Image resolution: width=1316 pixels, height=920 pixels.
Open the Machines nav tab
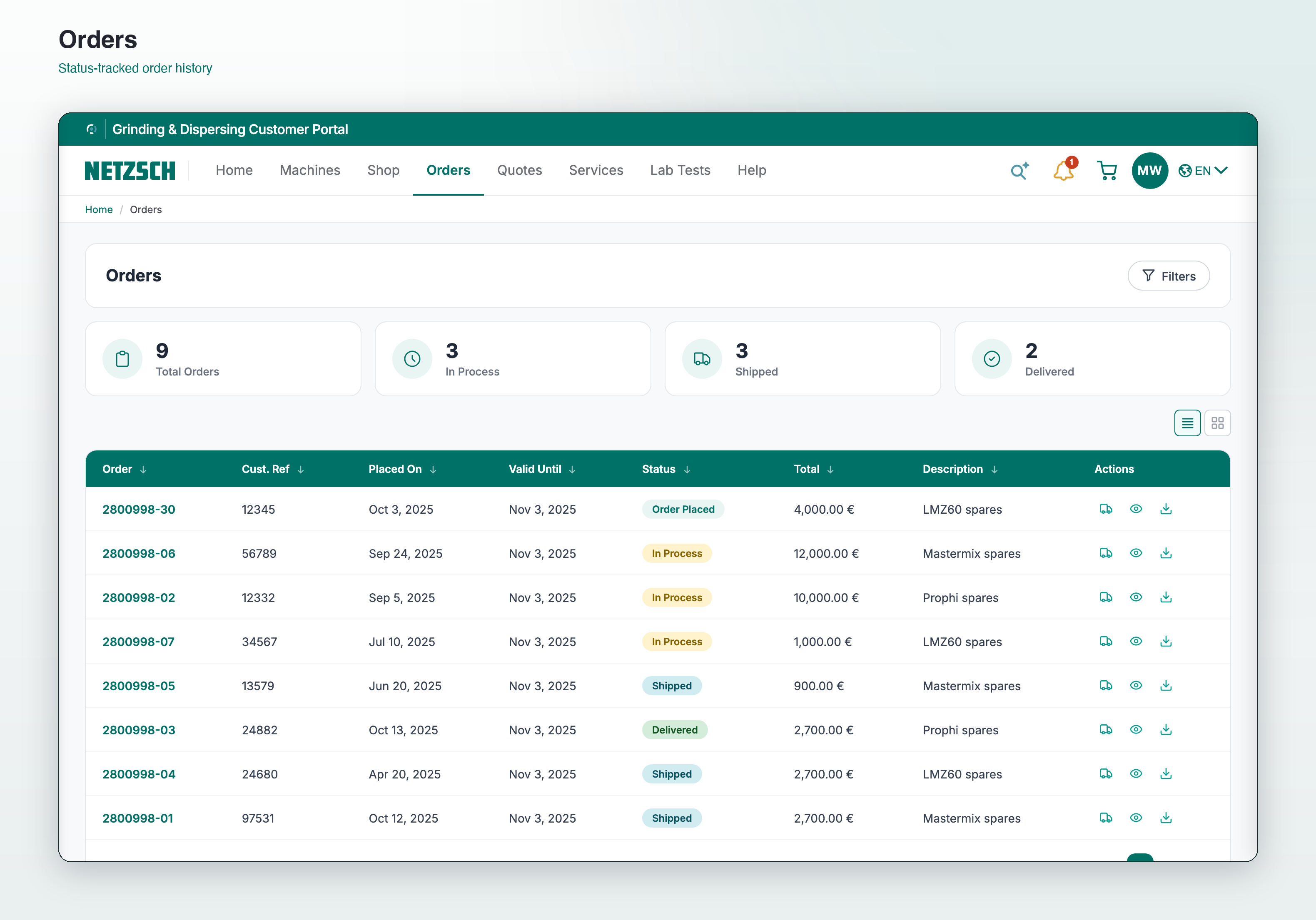309,170
